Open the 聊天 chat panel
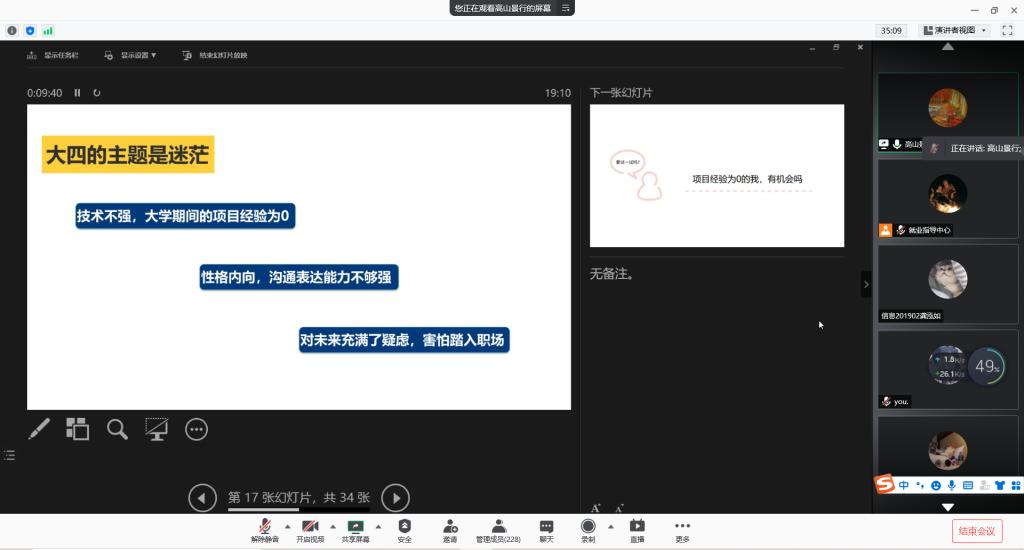The image size is (1024, 550). (546, 530)
